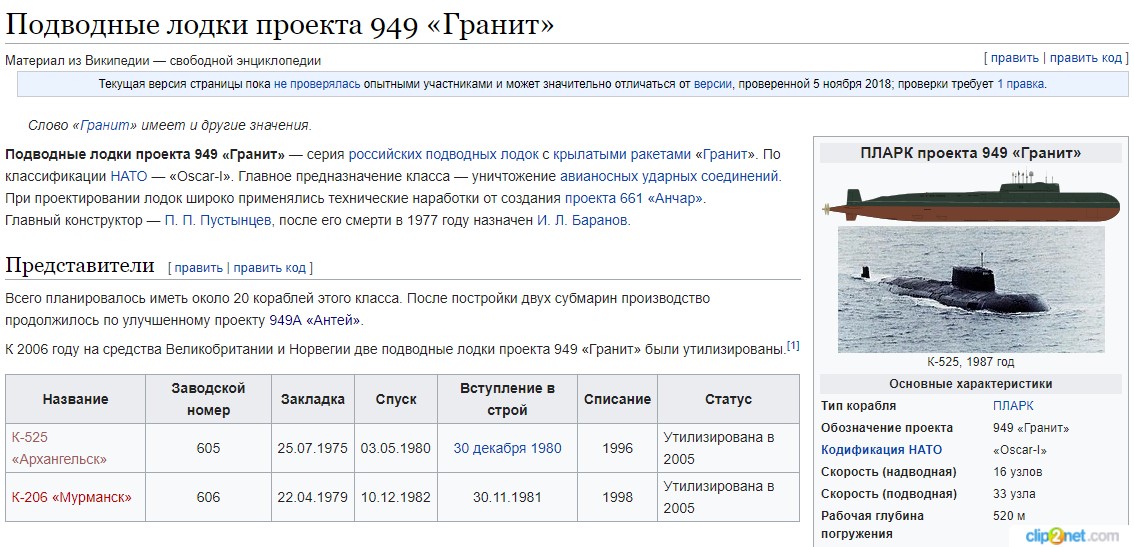Screen dimensions: 1134x547
Task: Open the 'авианосных ударных соединений' link
Action: coord(669,176)
